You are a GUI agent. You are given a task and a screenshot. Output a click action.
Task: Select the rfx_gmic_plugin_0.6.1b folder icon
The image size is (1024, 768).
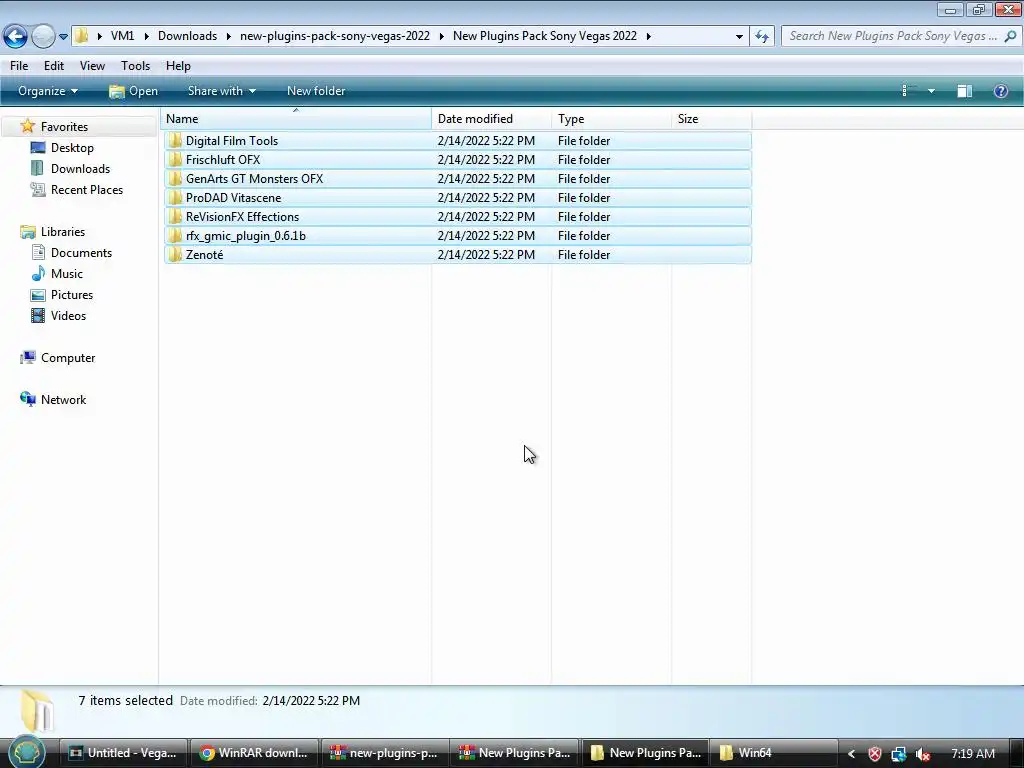[174, 235]
